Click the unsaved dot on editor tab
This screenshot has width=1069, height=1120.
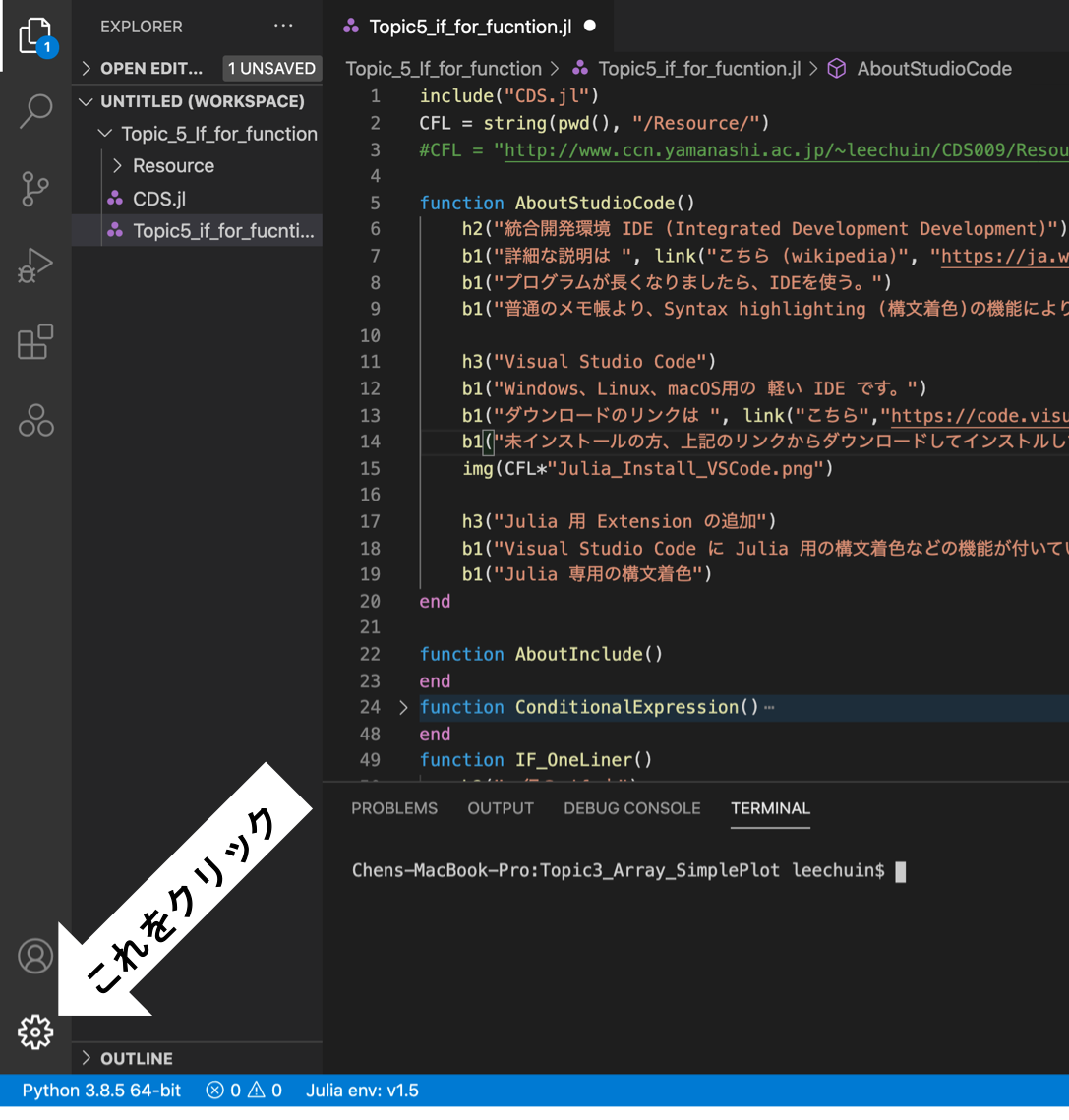pyautogui.click(x=589, y=26)
